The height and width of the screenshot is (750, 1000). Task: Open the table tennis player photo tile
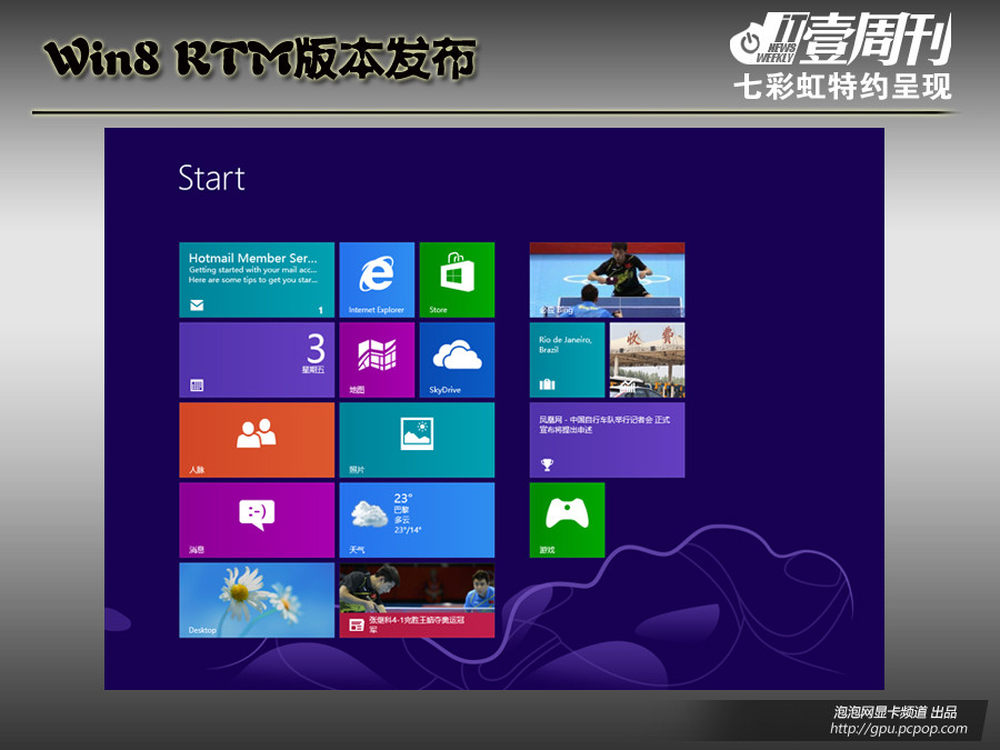point(607,279)
